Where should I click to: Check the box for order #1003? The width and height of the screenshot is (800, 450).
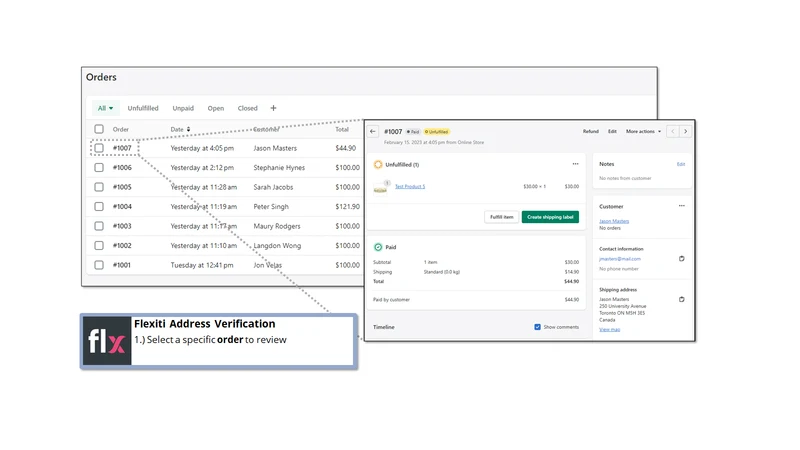tap(99, 226)
